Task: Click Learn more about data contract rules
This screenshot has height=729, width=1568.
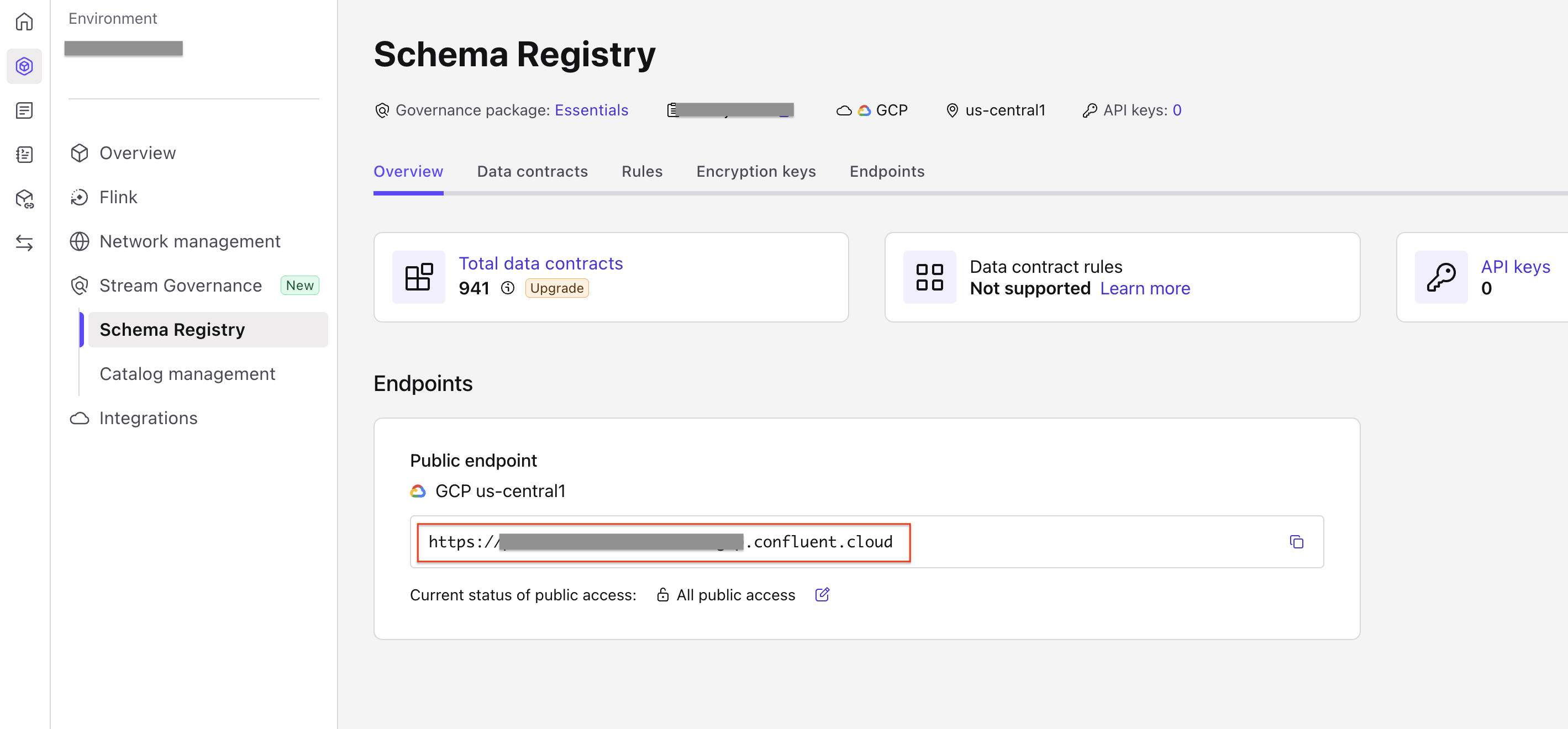Action: click(x=1145, y=288)
